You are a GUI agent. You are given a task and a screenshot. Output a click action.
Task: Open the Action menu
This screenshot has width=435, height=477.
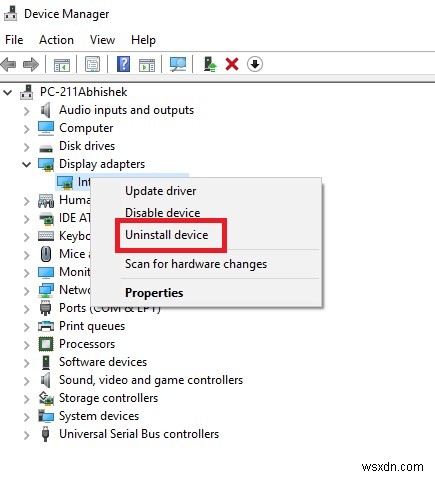(56, 40)
